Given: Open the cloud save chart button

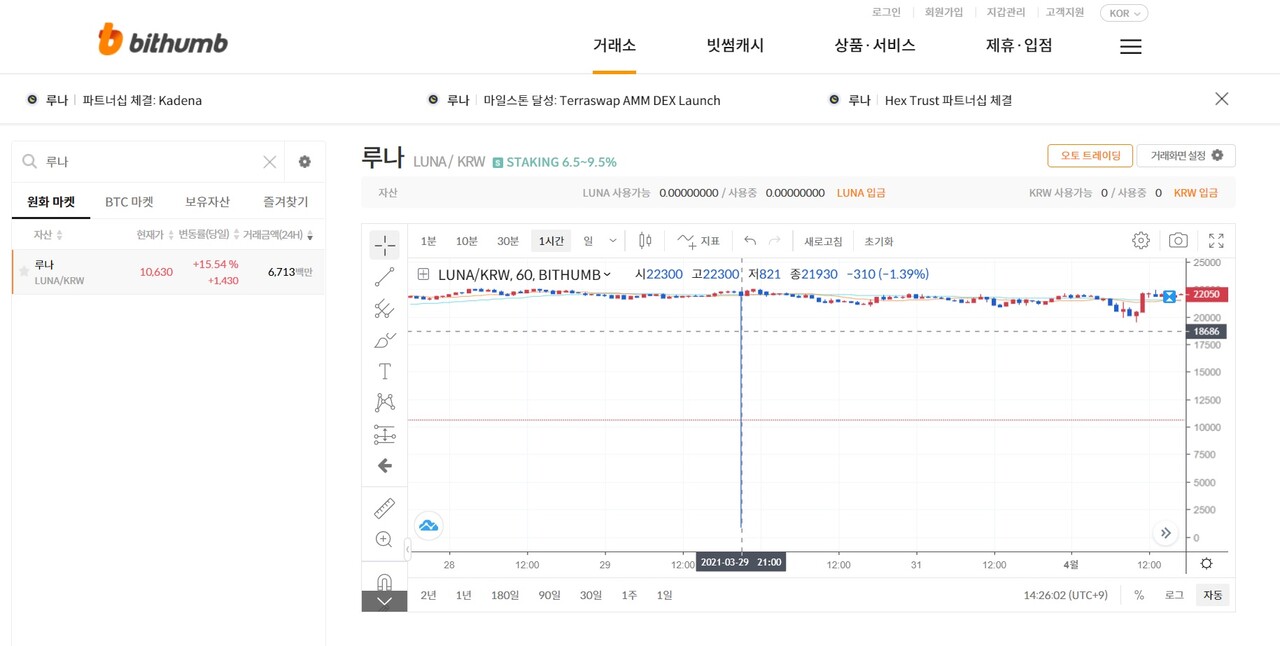Looking at the screenshot, I should (428, 525).
